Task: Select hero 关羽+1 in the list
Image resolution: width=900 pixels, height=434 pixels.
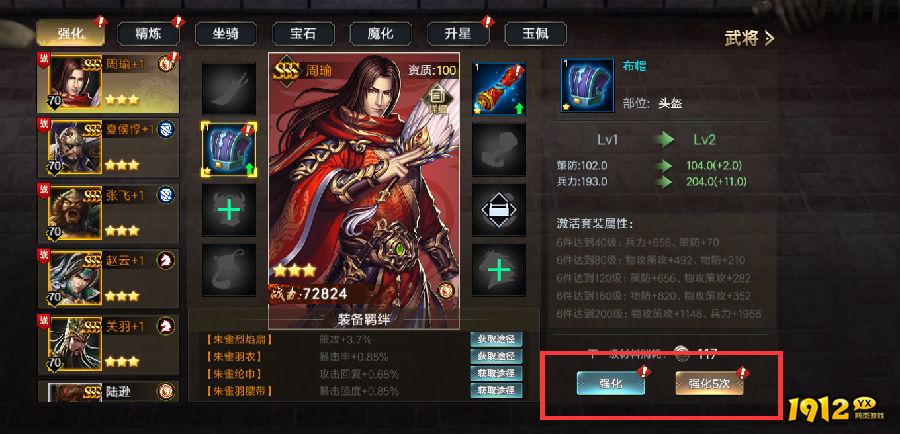Action: 108,343
